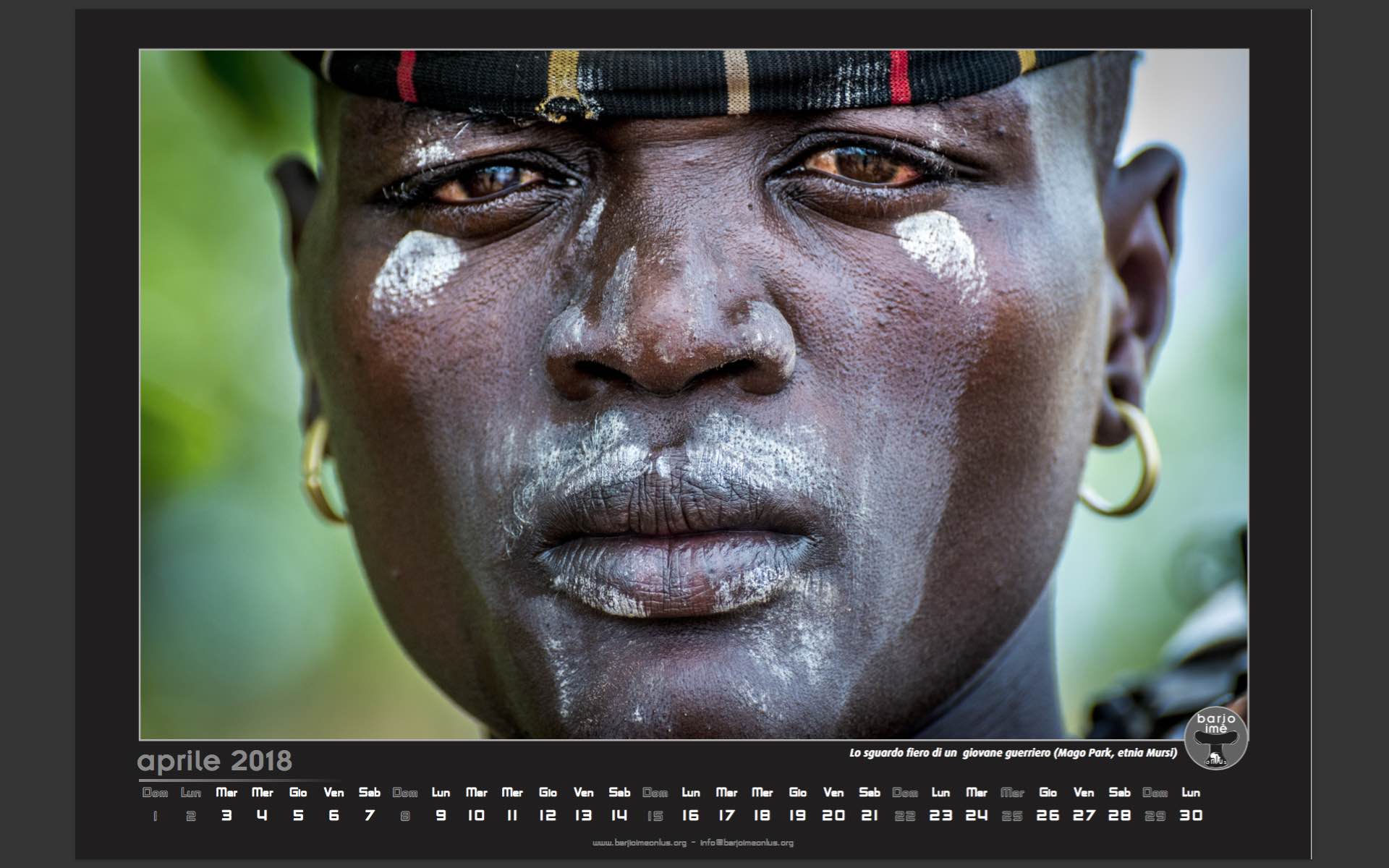This screenshot has height=868, width=1389.
Task: Open the www.barjoimeonlus.org website link
Action: pos(639,843)
